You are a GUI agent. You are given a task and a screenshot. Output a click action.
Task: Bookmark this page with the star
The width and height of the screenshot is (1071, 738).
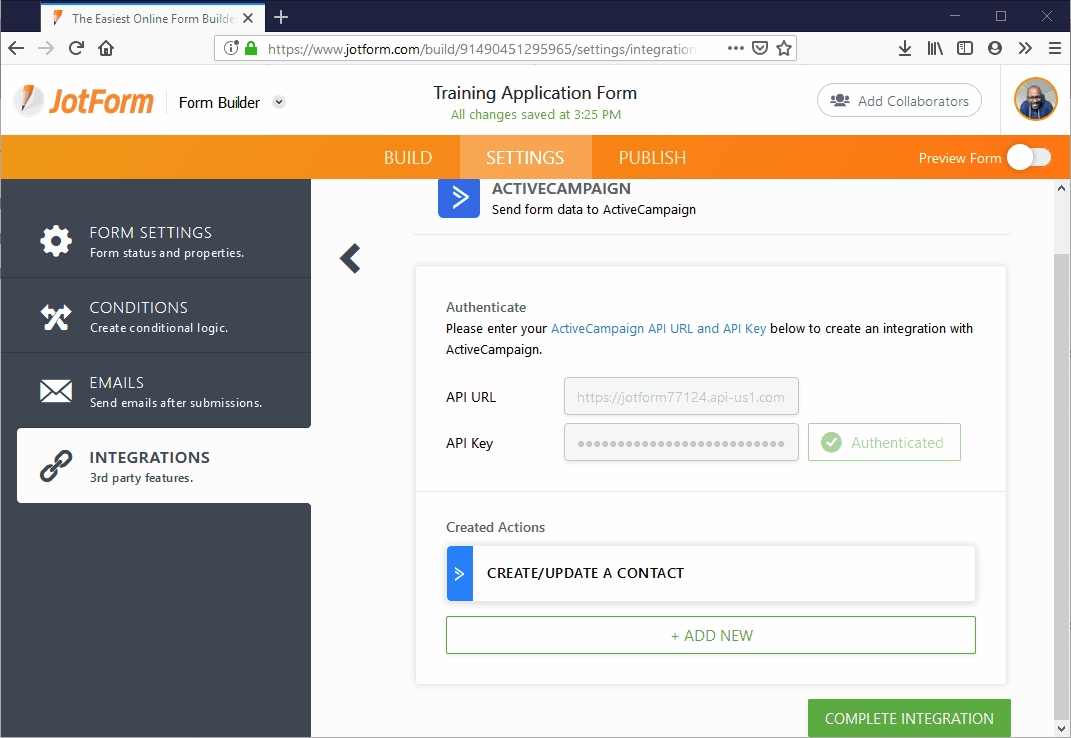(x=784, y=49)
